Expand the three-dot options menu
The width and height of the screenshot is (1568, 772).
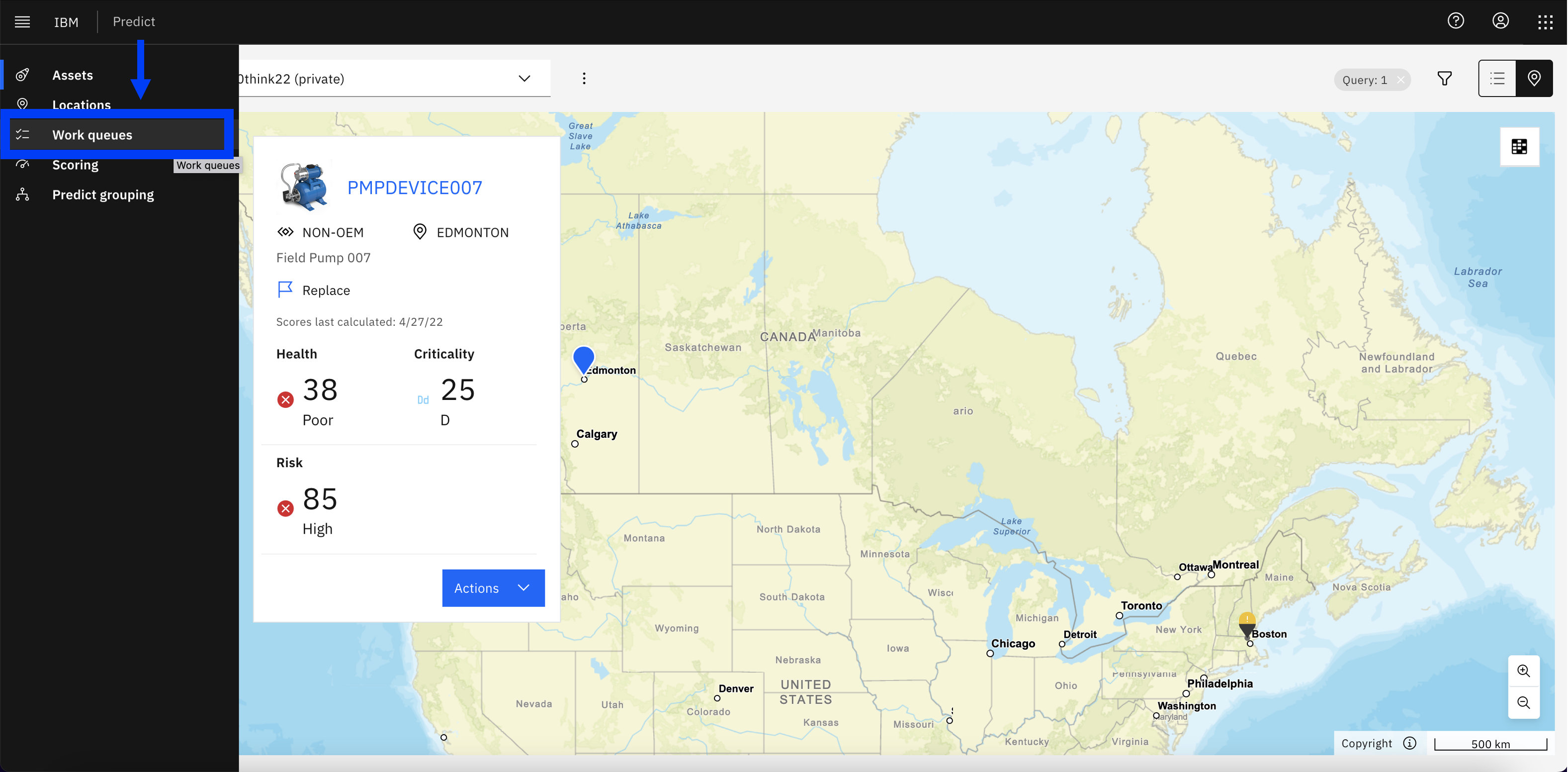point(584,78)
